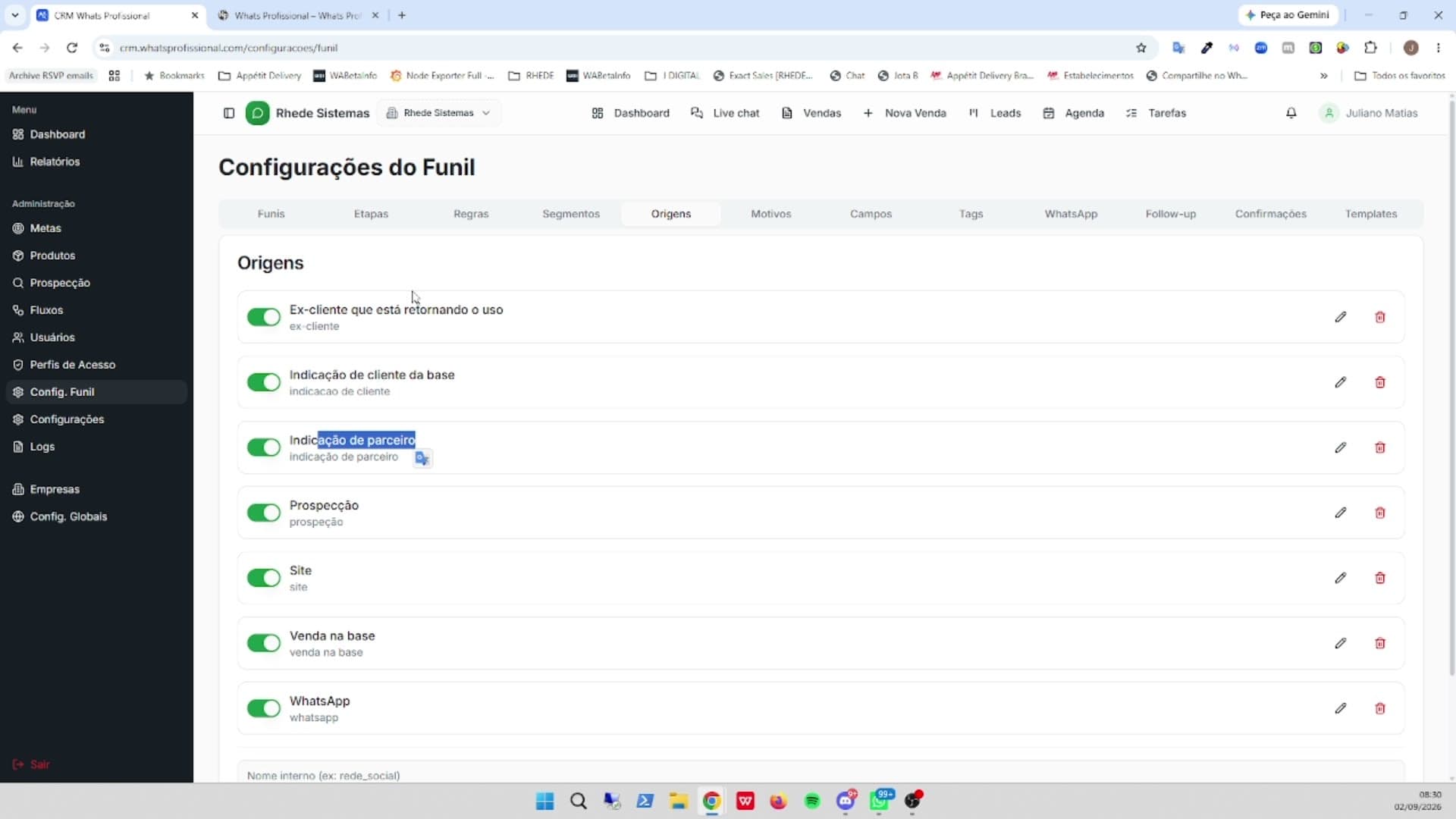The width and height of the screenshot is (1456, 819).
Task: Edit the WhatsApp origin
Action: coord(1341,708)
